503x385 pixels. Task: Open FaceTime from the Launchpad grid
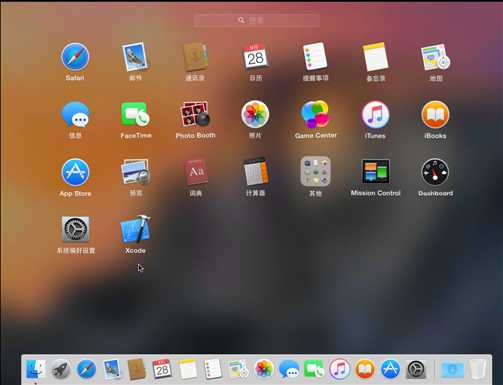pos(135,114)
